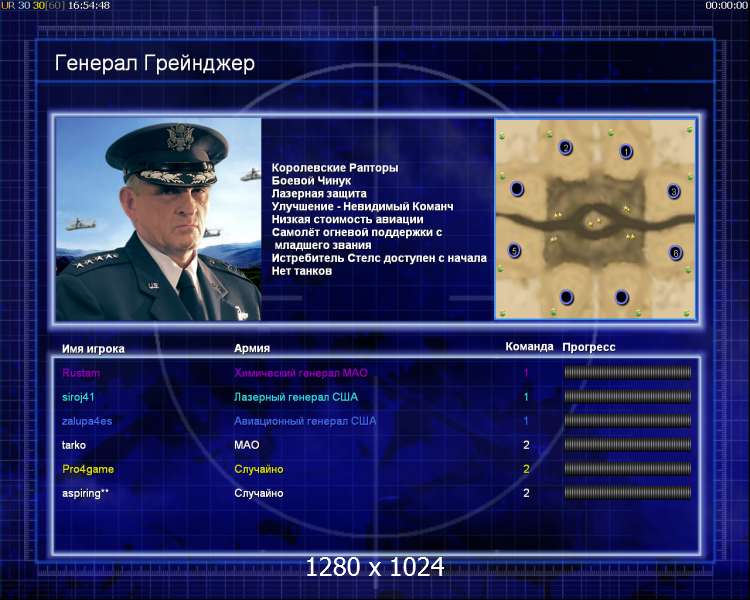Viewport: 750px width, 600px height.
Task: Click zalupa4es's loading progress bar
Action: tap(628, 421)
